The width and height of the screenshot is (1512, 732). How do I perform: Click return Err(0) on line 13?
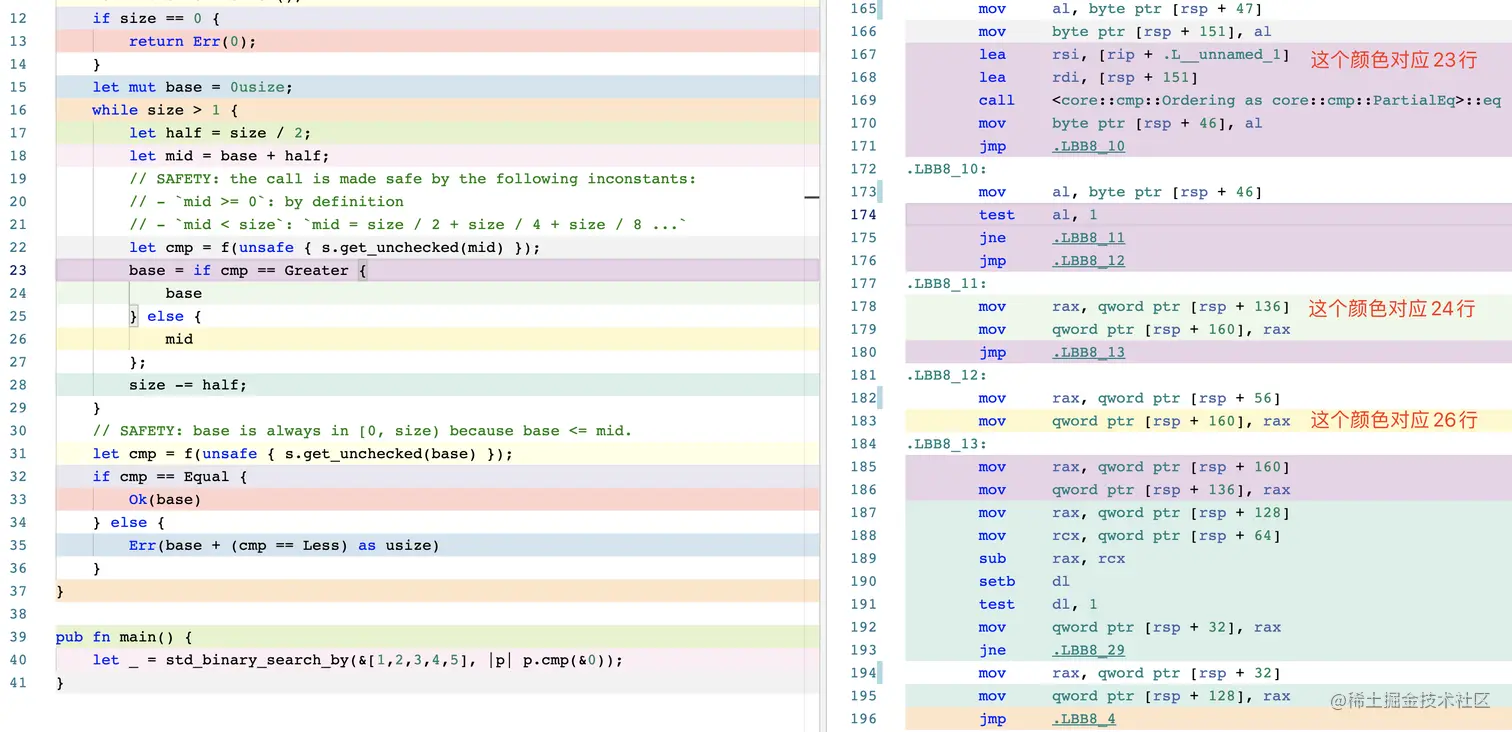tap(190, 41)
